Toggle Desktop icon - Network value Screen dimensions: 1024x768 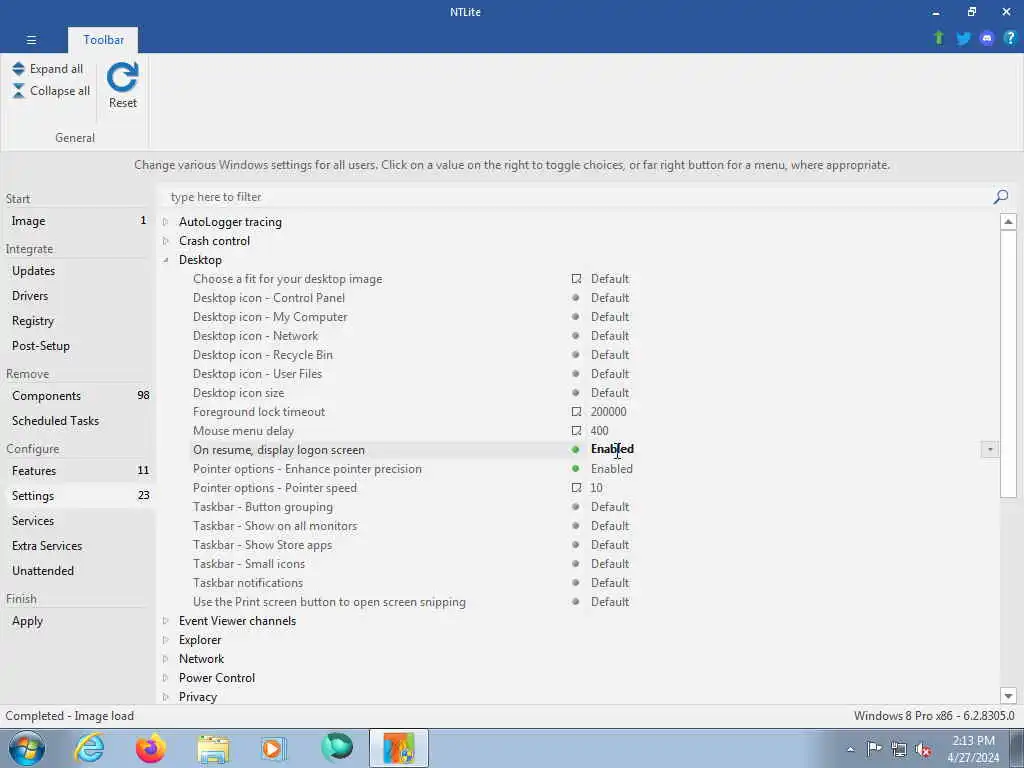point(610,336)
